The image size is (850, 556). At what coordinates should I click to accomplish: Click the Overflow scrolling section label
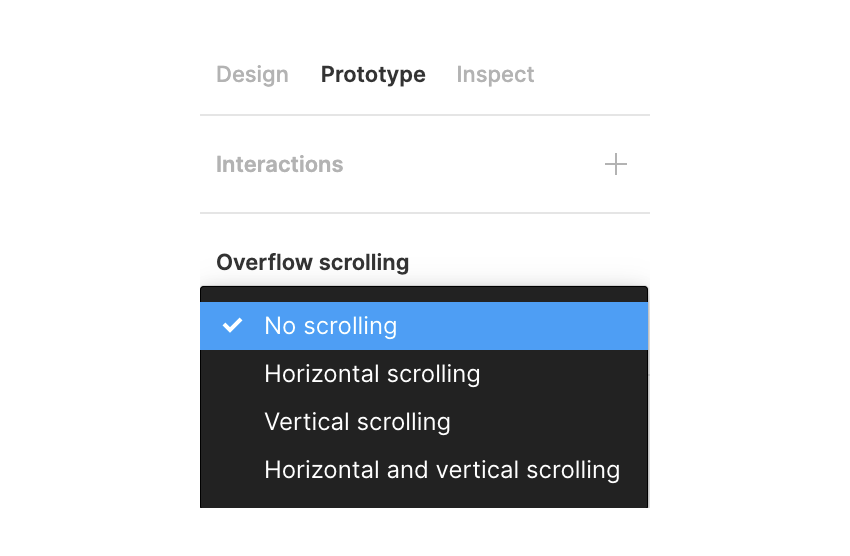tap(312, 263)
